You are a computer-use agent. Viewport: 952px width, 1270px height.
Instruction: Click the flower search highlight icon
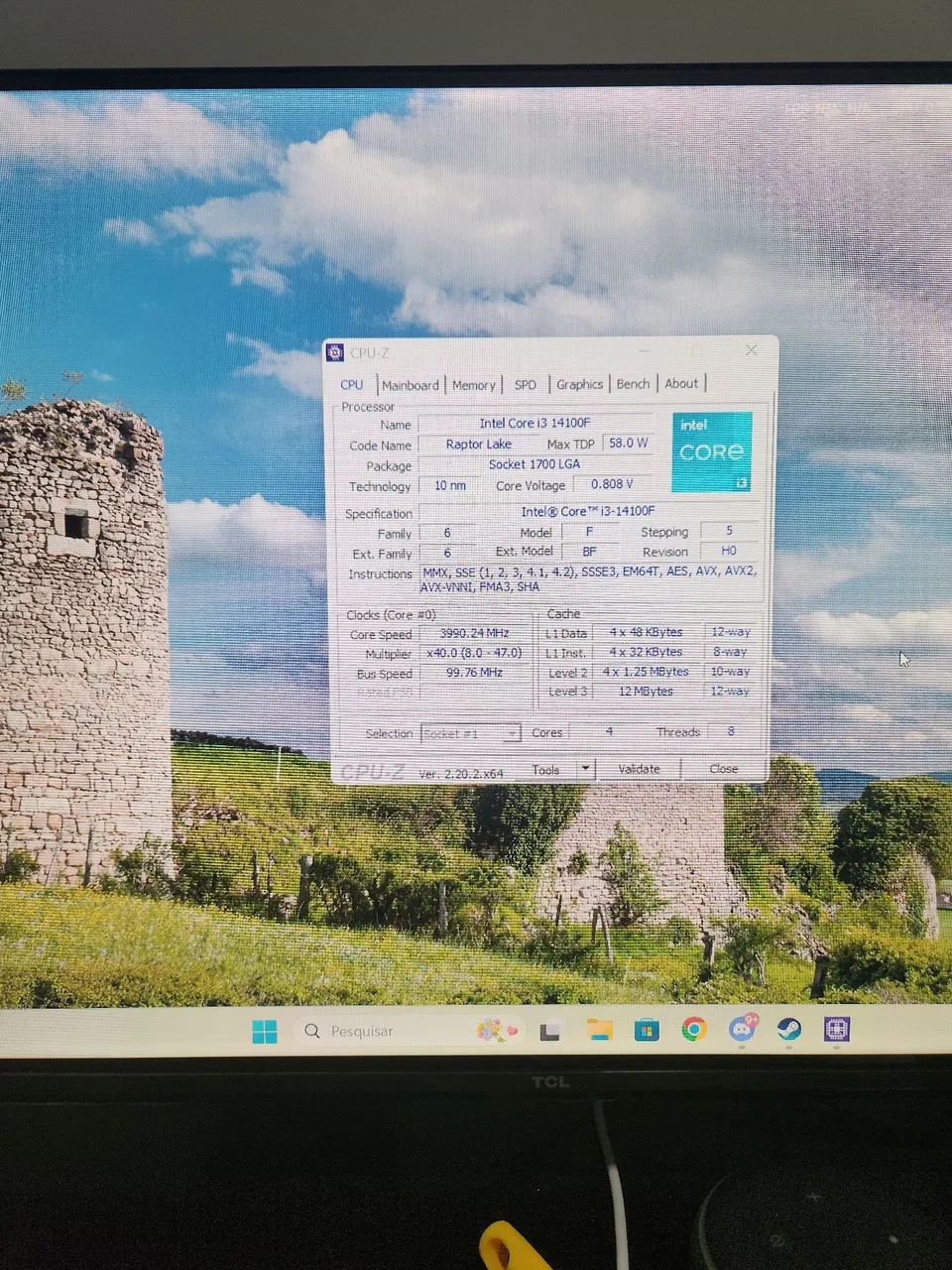pos(498,1031)
